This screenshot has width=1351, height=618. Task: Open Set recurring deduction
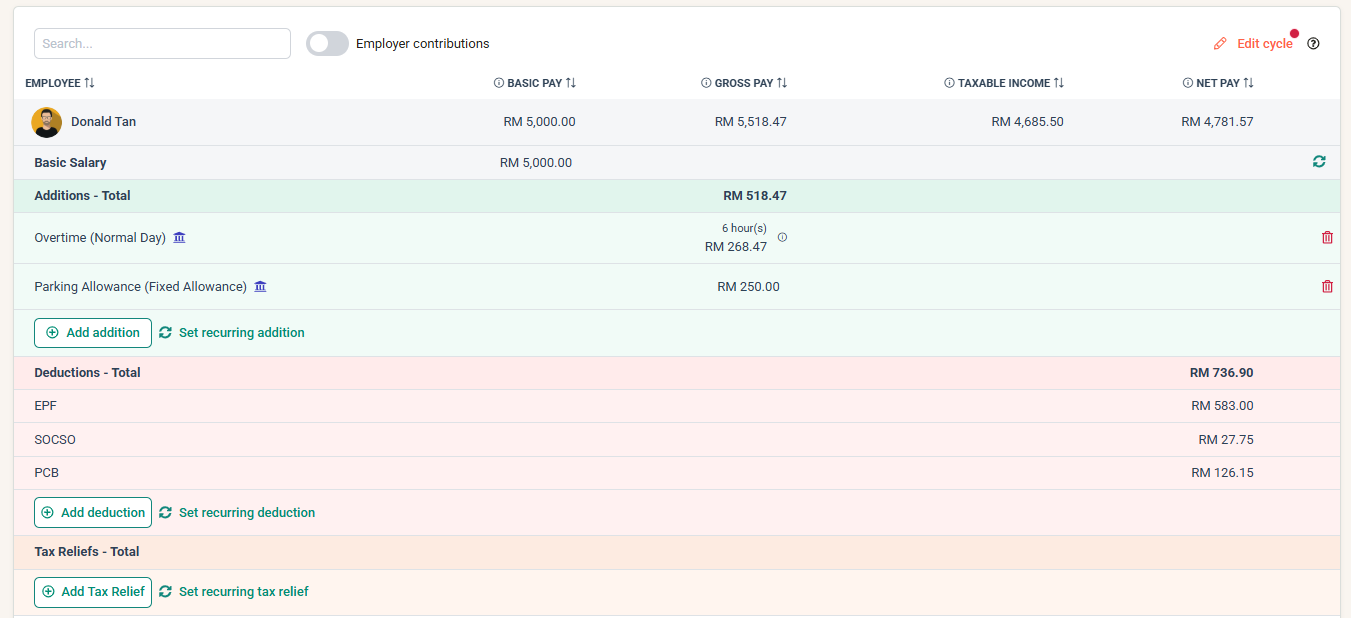(x=246, y=512)
